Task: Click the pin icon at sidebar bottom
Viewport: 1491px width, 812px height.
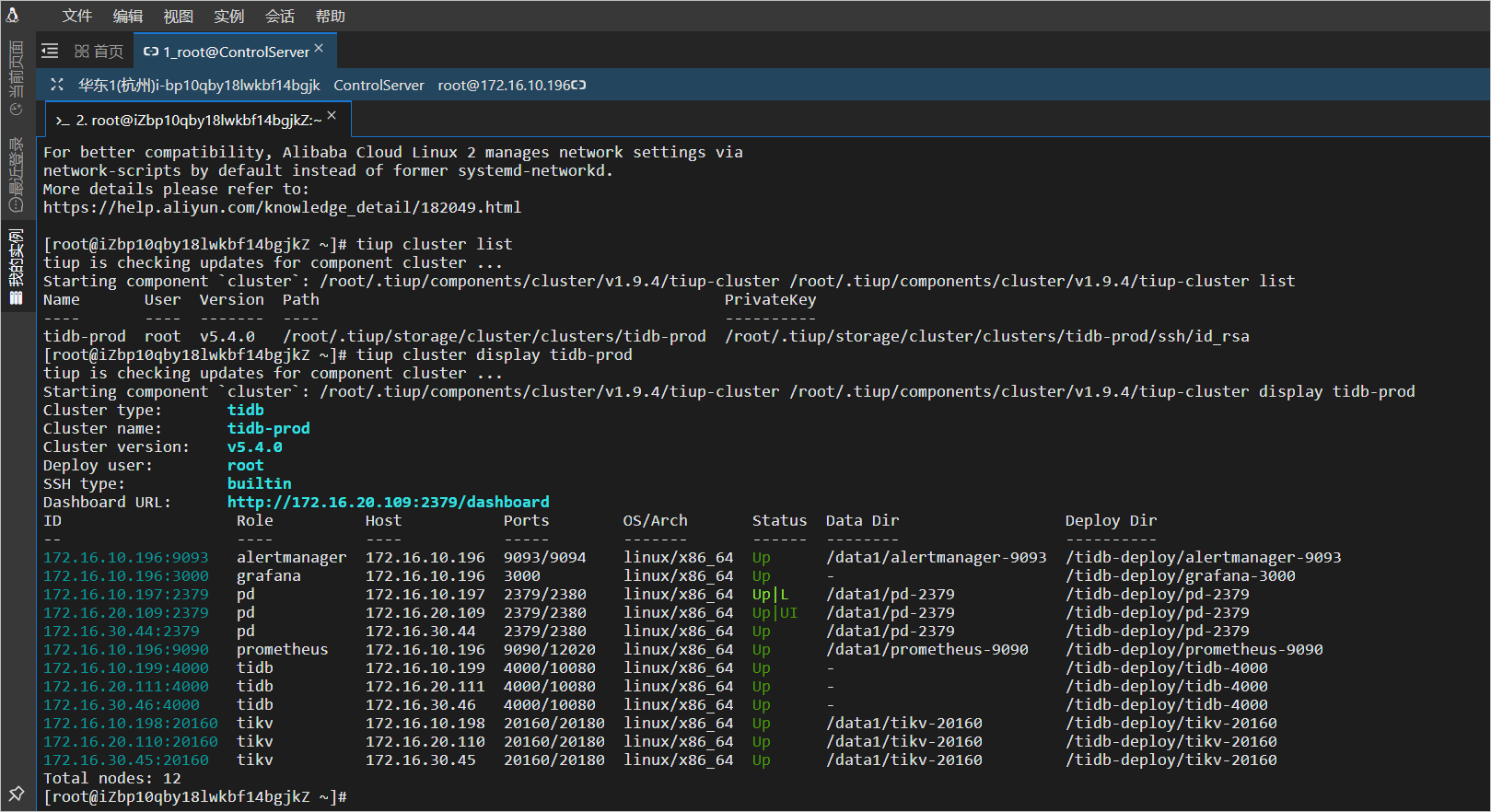Action: pyautogui.click(x=16, y=793)
